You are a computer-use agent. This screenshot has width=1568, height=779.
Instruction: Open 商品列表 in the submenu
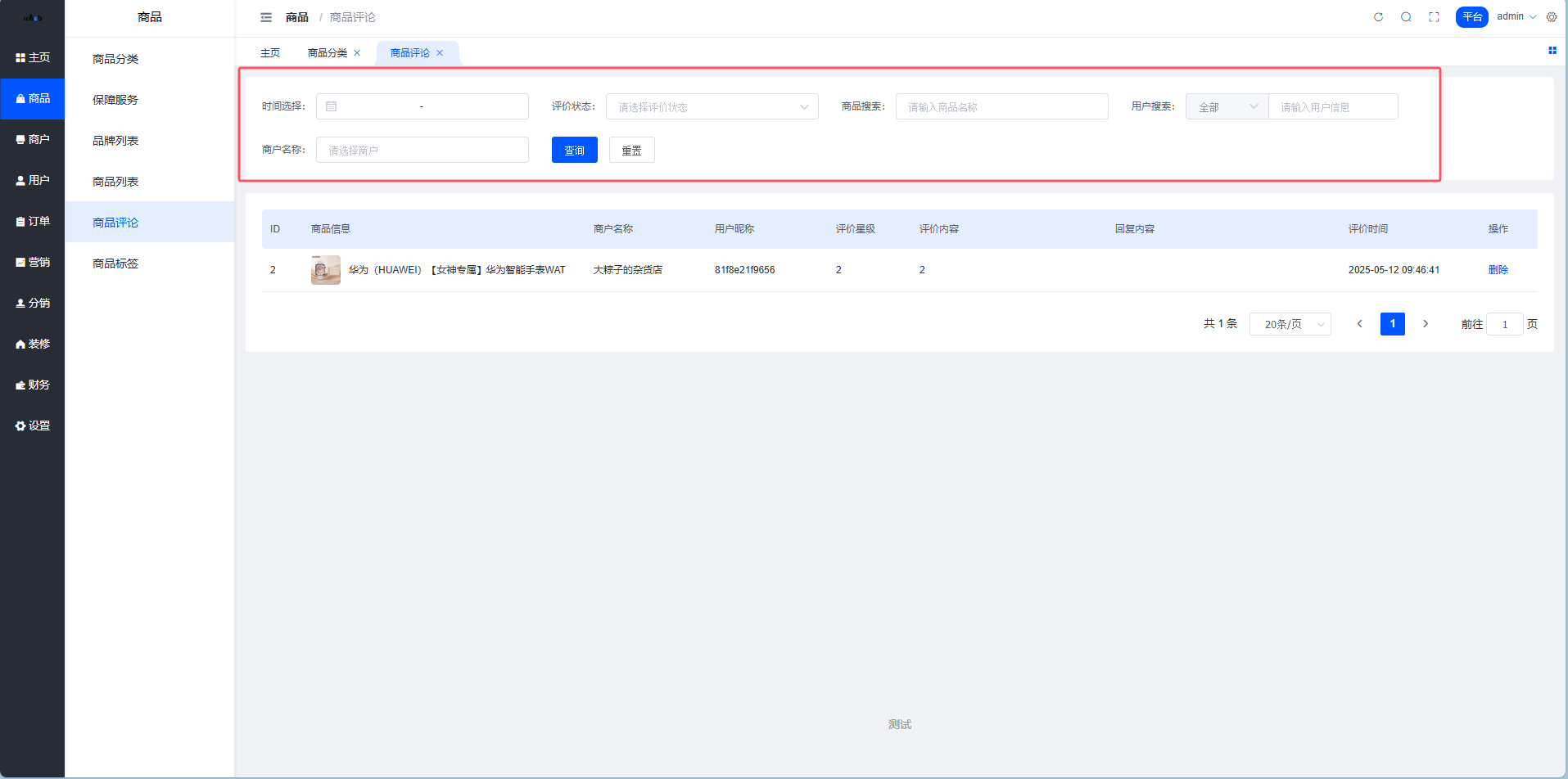tap(115, 182)
